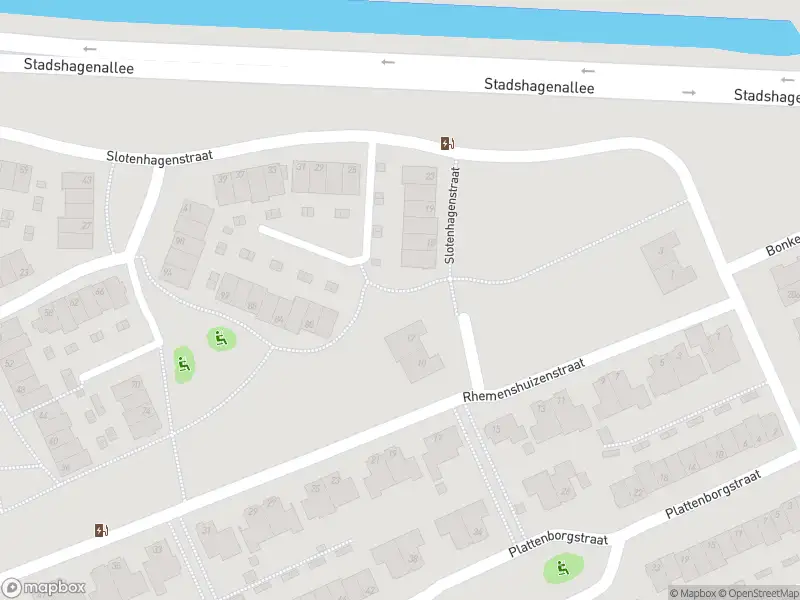
Task: Select the EV charger icon near the bottom-left road
Action: pos(102,531)
